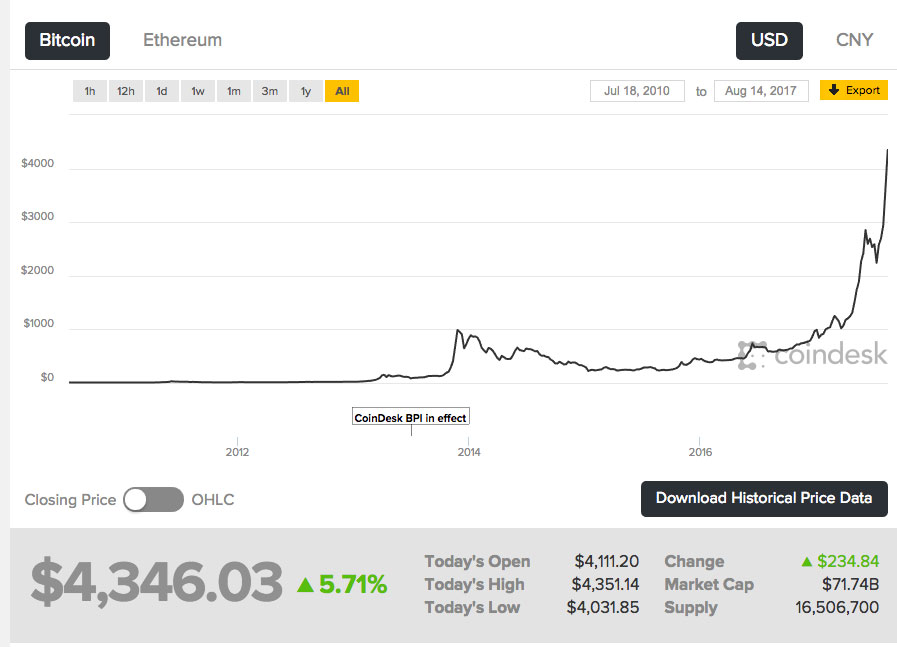This screenshot has width=897, height=647.
Task: Toggle the chart from Closing Price to OHLC
Action: [152, 499]
